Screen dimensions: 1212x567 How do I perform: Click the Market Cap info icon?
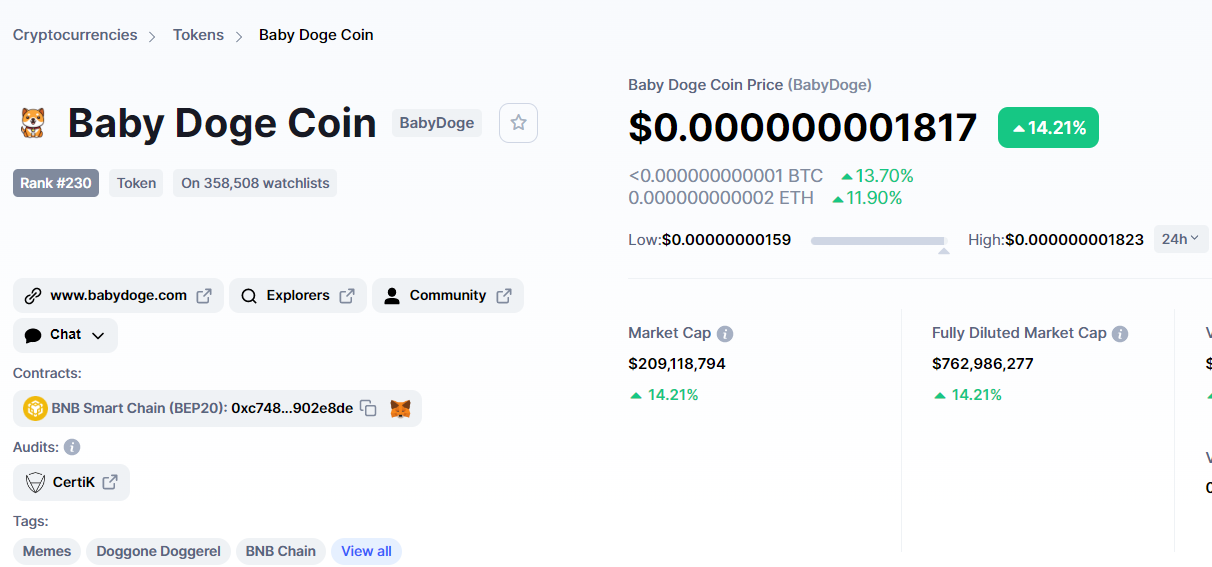pos(725,333)
